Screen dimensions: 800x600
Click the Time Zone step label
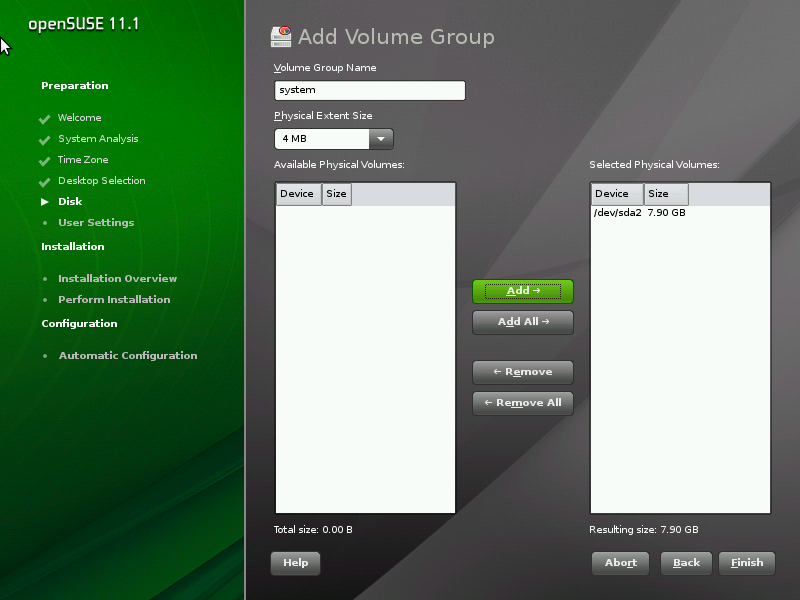pos(83,160)
